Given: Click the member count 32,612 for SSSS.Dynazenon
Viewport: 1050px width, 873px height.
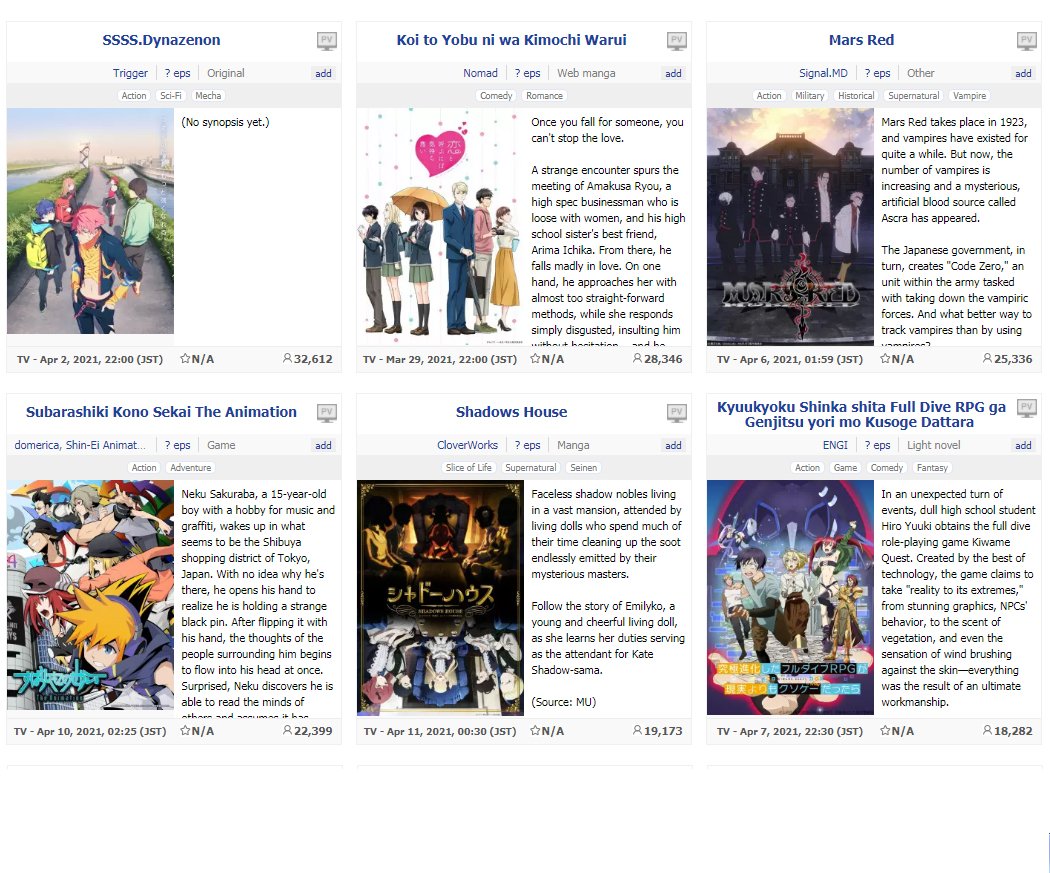Looking at the screenshot, I should (307, 360).
